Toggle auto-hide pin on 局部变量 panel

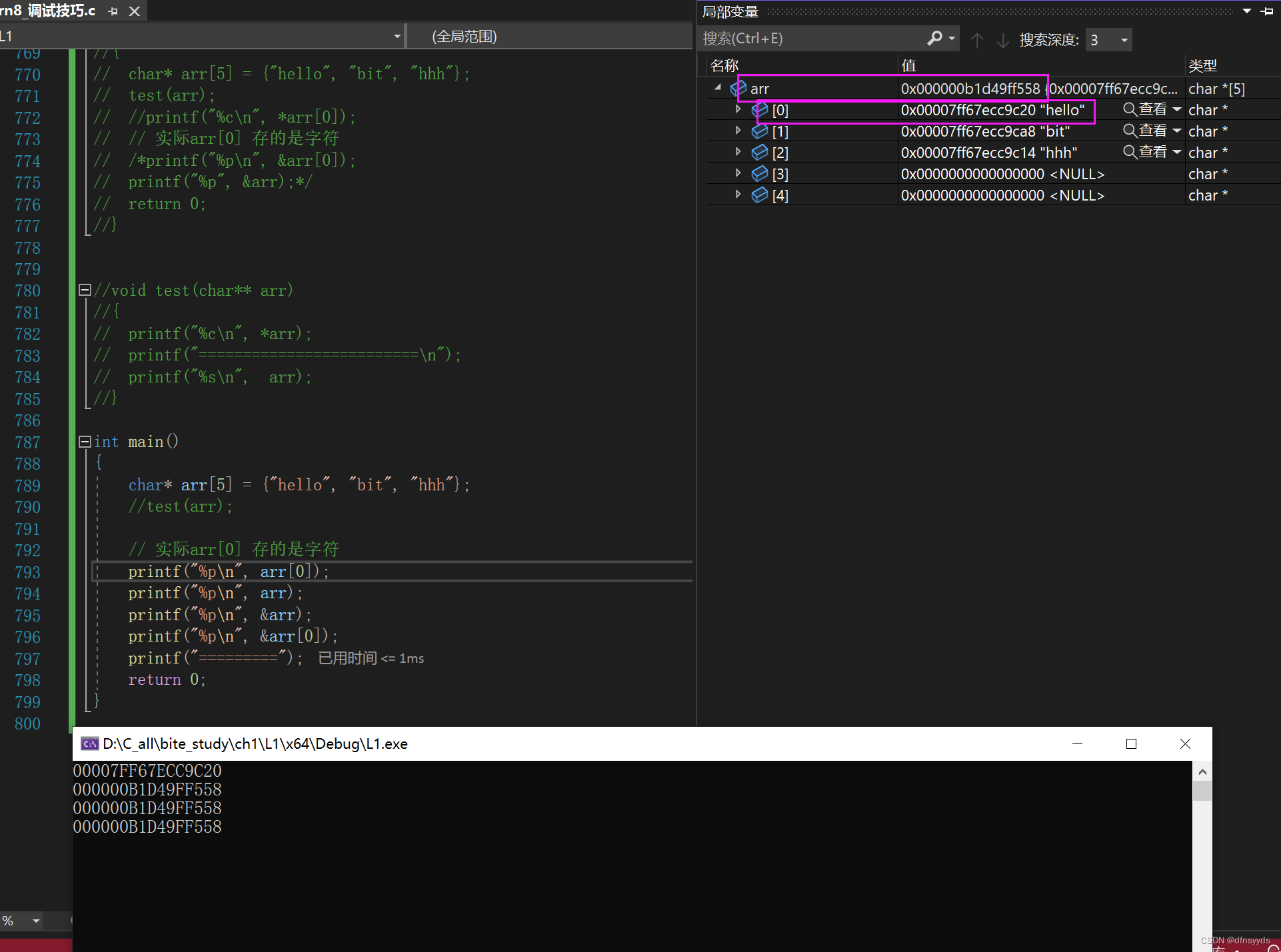pyautogui.click(x=1267, y=11)
